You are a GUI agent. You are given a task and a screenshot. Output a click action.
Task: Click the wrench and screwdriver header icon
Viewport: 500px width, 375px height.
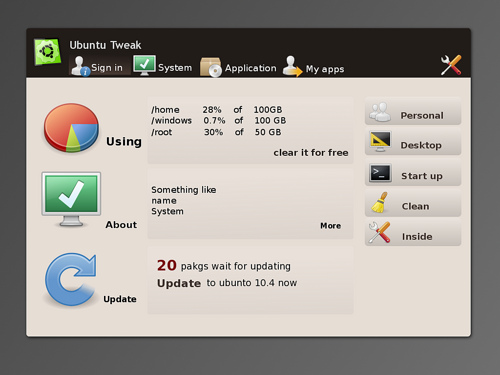tap(451, 65)
